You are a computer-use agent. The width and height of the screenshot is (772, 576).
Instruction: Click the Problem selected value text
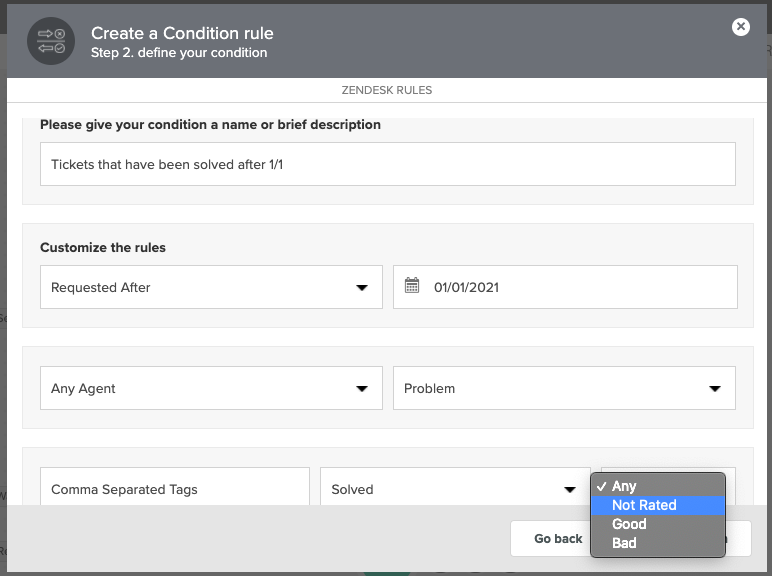point(429,388)
